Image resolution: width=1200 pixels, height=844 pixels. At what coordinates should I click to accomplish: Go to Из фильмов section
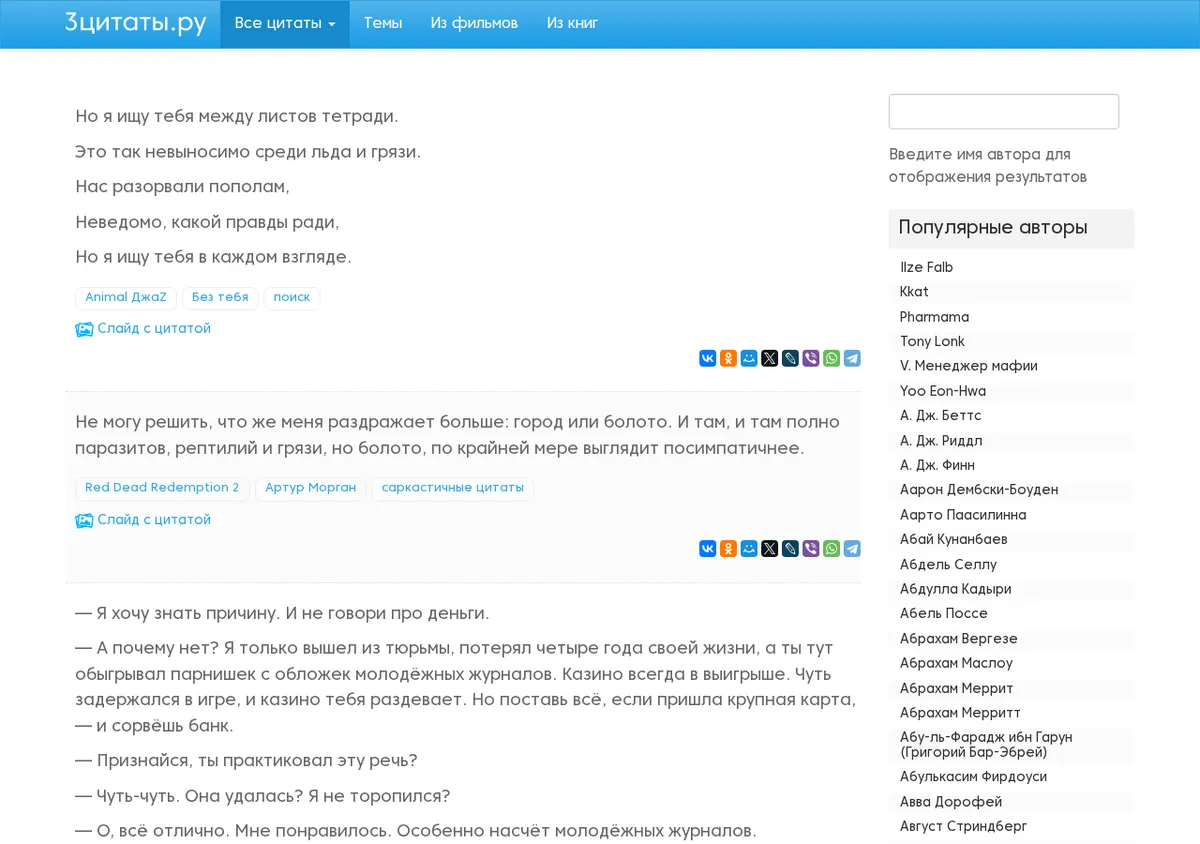click(474, 23)
